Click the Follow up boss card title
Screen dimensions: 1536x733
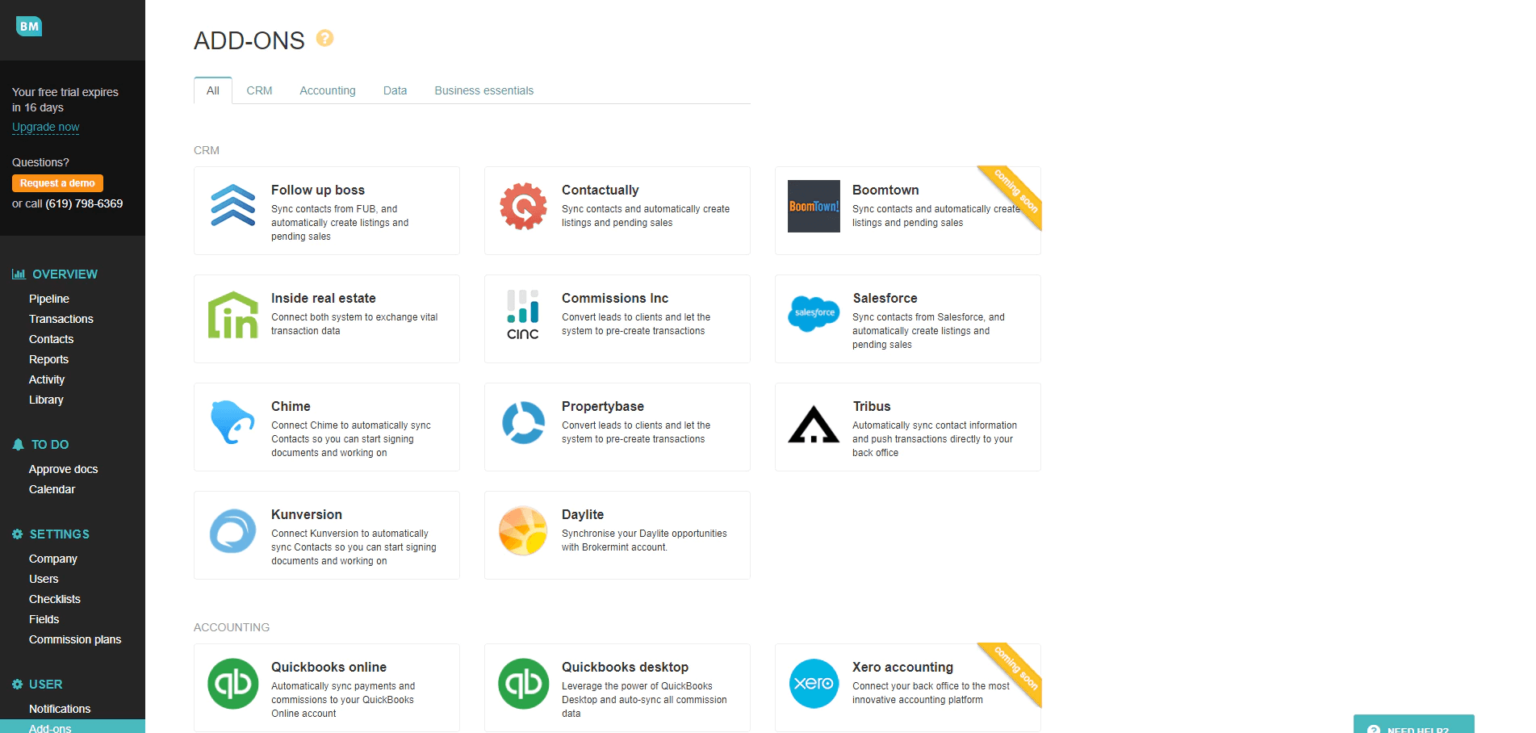(318, 190)
